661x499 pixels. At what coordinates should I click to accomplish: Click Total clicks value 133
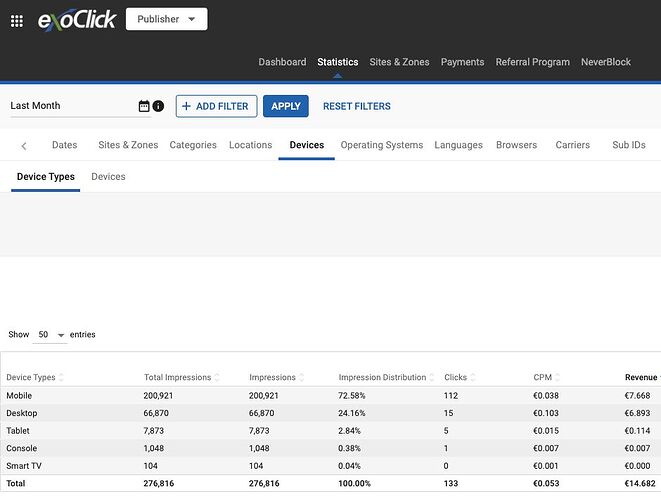451,483
